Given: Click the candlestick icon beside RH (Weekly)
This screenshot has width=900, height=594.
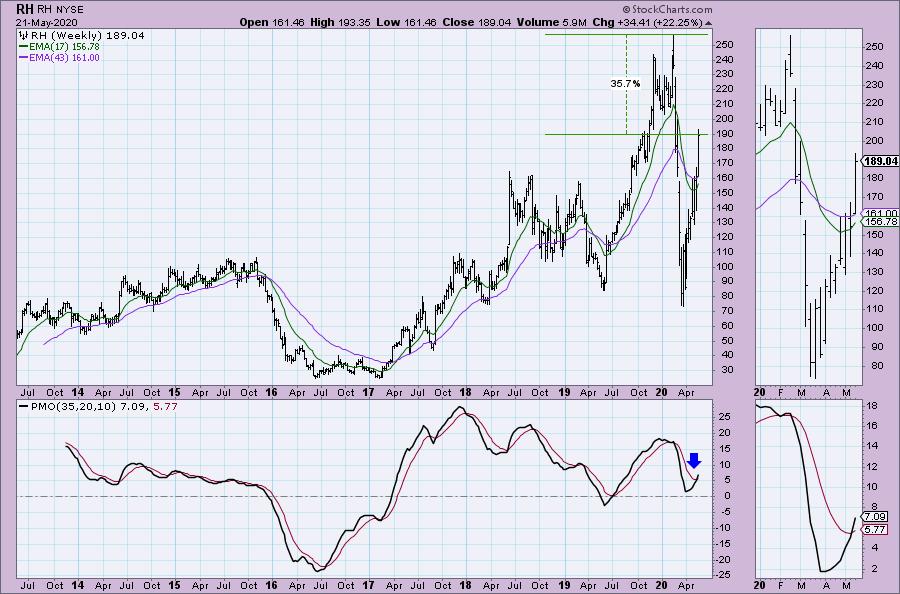Looking at the screenshot, I should [x=24, y=36].
